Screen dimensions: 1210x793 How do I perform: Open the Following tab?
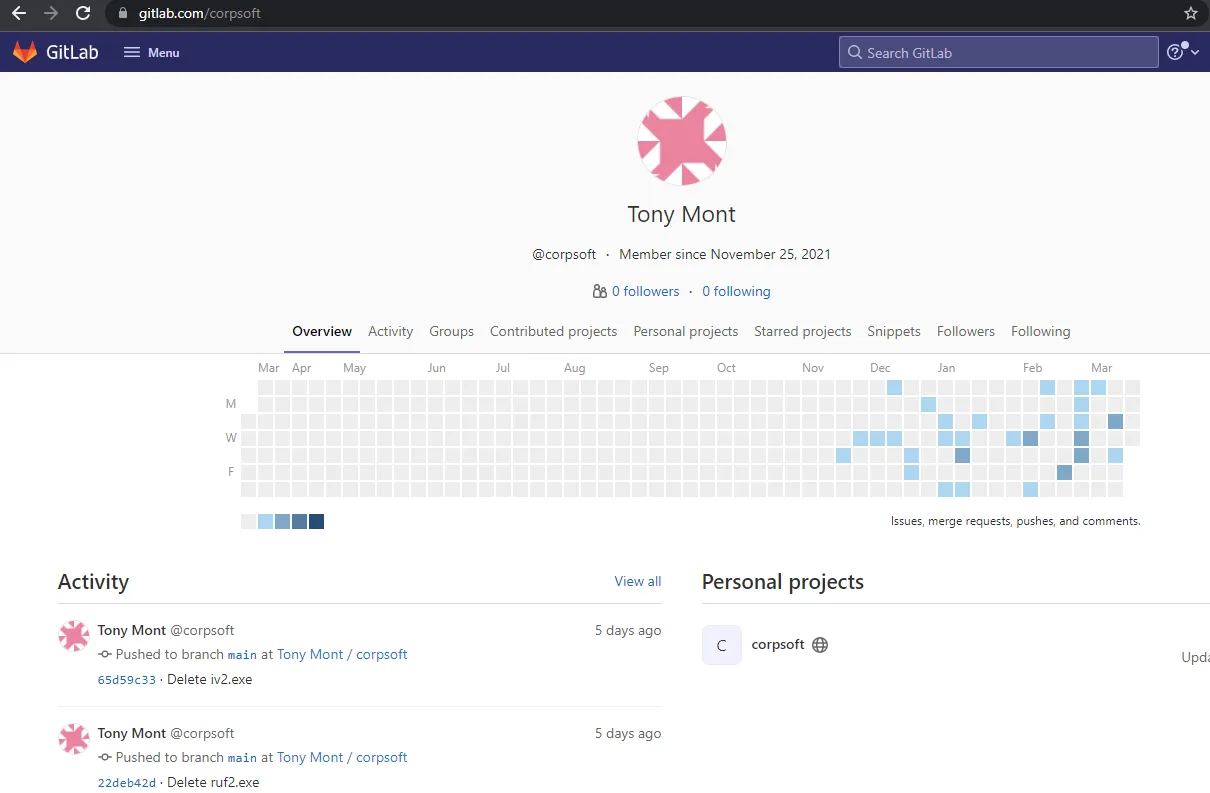pos(1041,331)
